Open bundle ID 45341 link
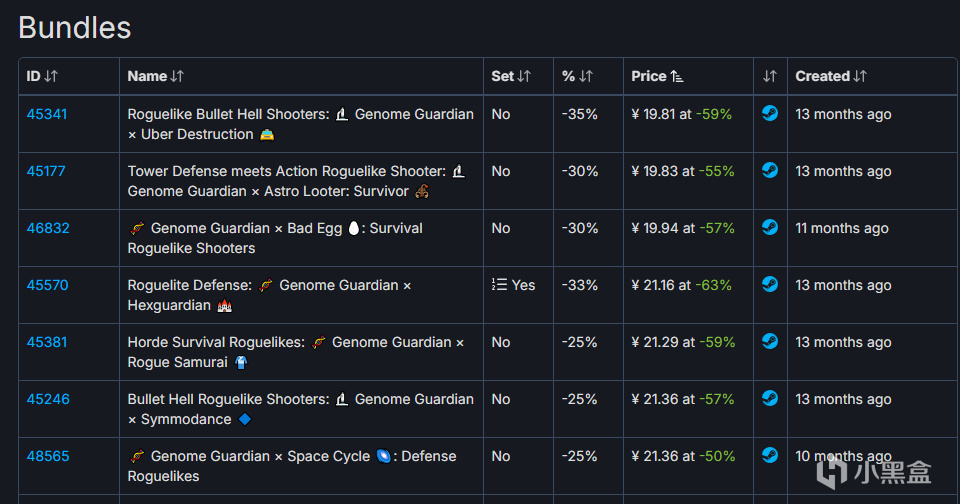The image size is (960, 504). pyautogui.click(x=47, y=114)
